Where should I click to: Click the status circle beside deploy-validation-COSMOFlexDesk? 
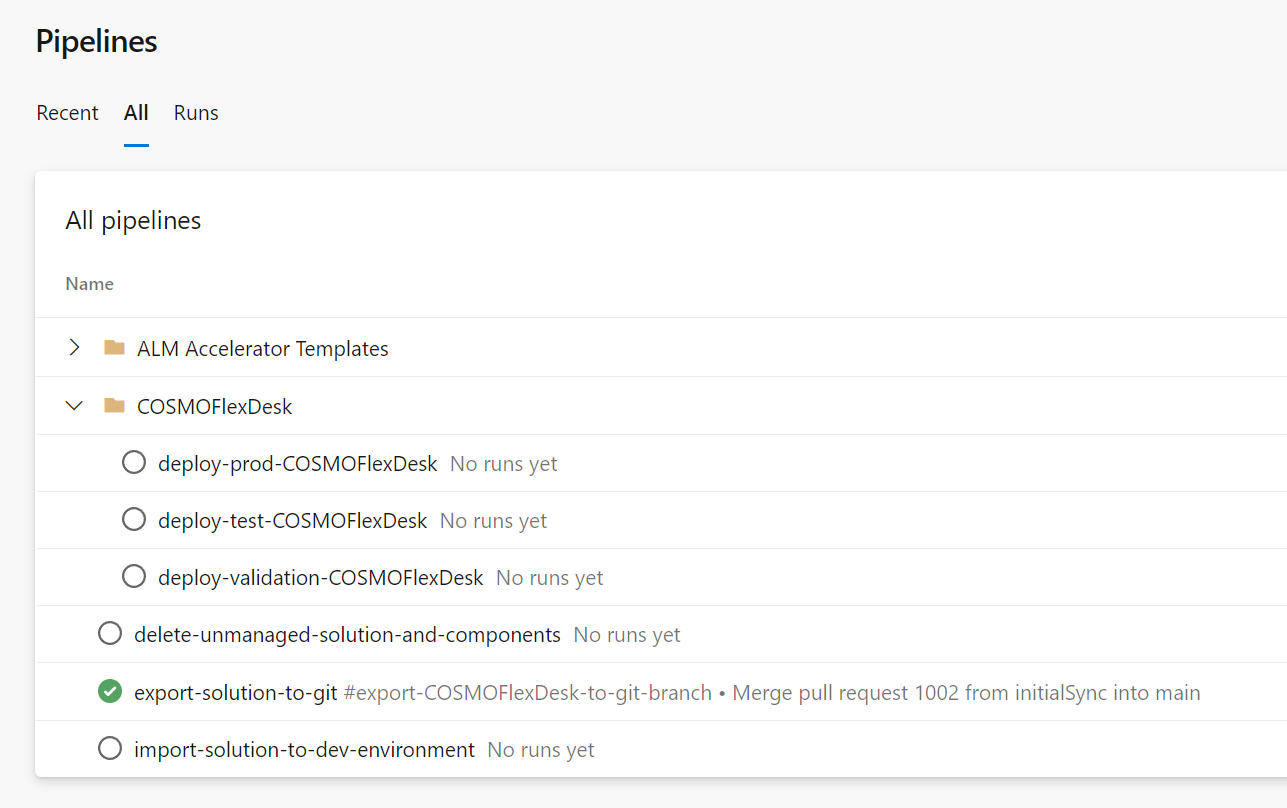134,576
